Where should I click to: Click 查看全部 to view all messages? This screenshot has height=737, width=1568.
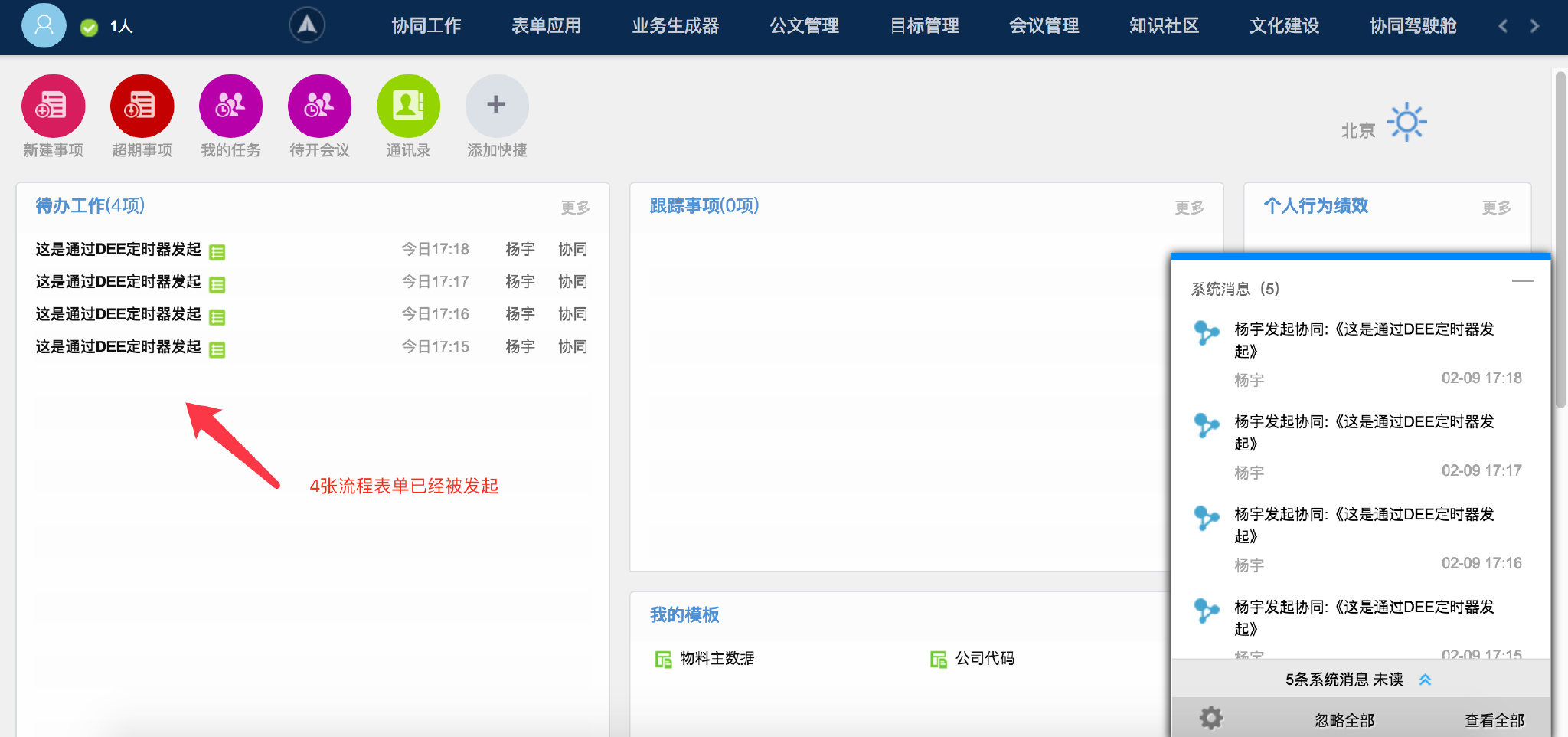[x=1494, y=720]
